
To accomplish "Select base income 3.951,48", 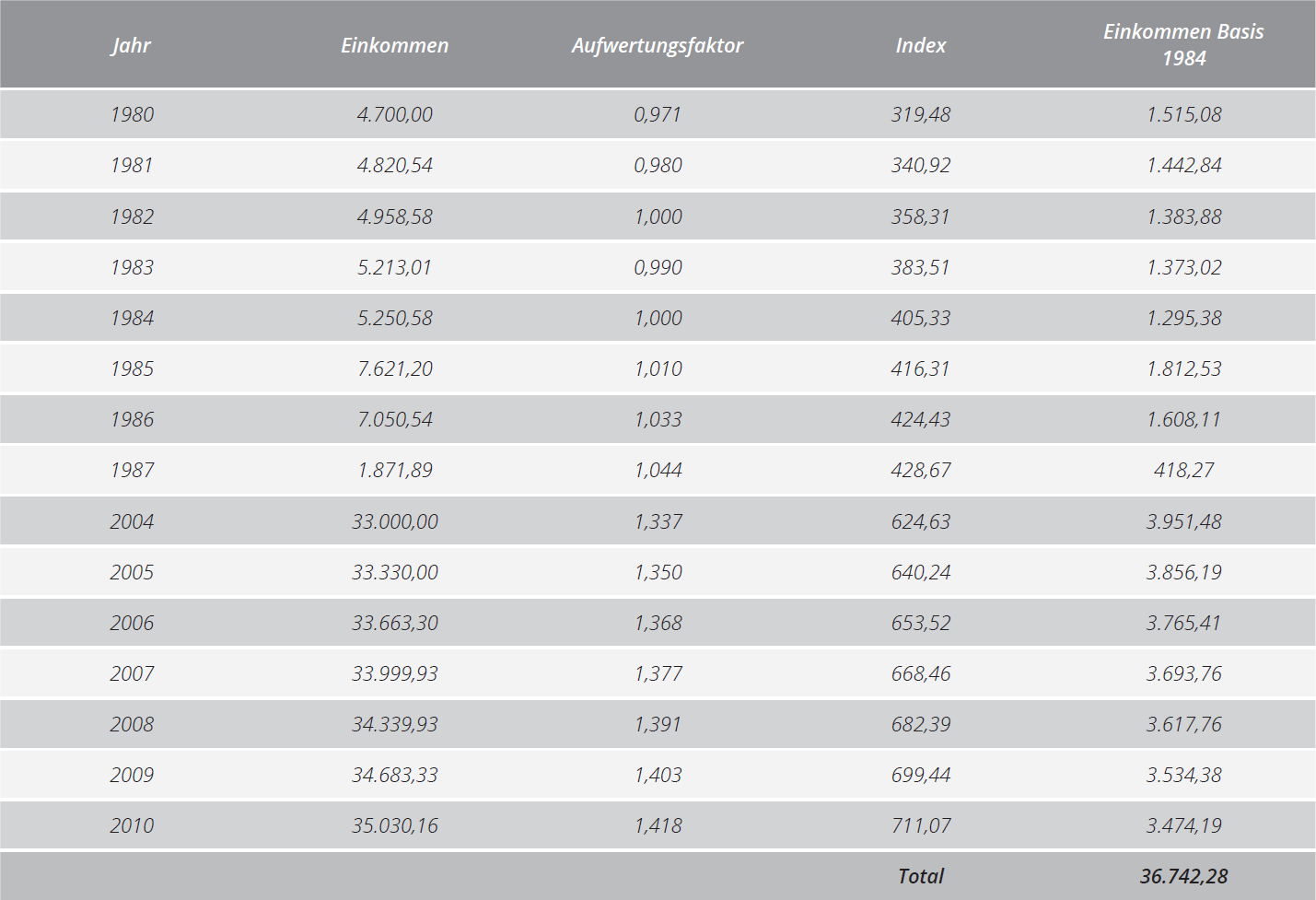I will click(1183, 521).
